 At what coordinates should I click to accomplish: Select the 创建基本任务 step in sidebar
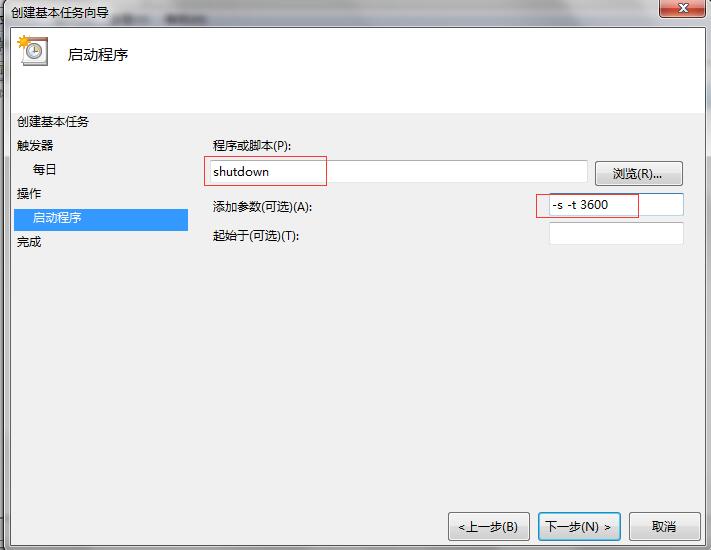pos(53,122)
